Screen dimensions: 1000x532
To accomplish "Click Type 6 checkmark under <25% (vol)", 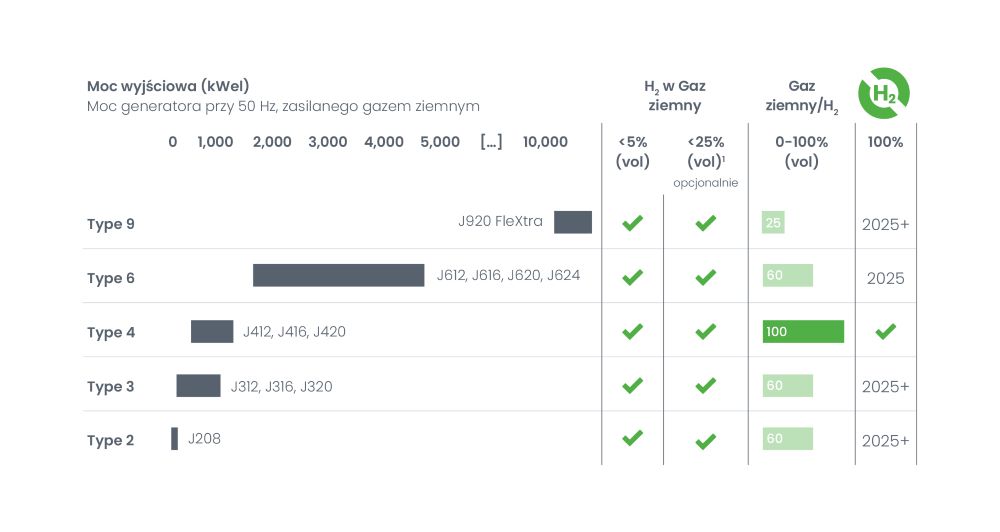I will [x=705, y=277].
